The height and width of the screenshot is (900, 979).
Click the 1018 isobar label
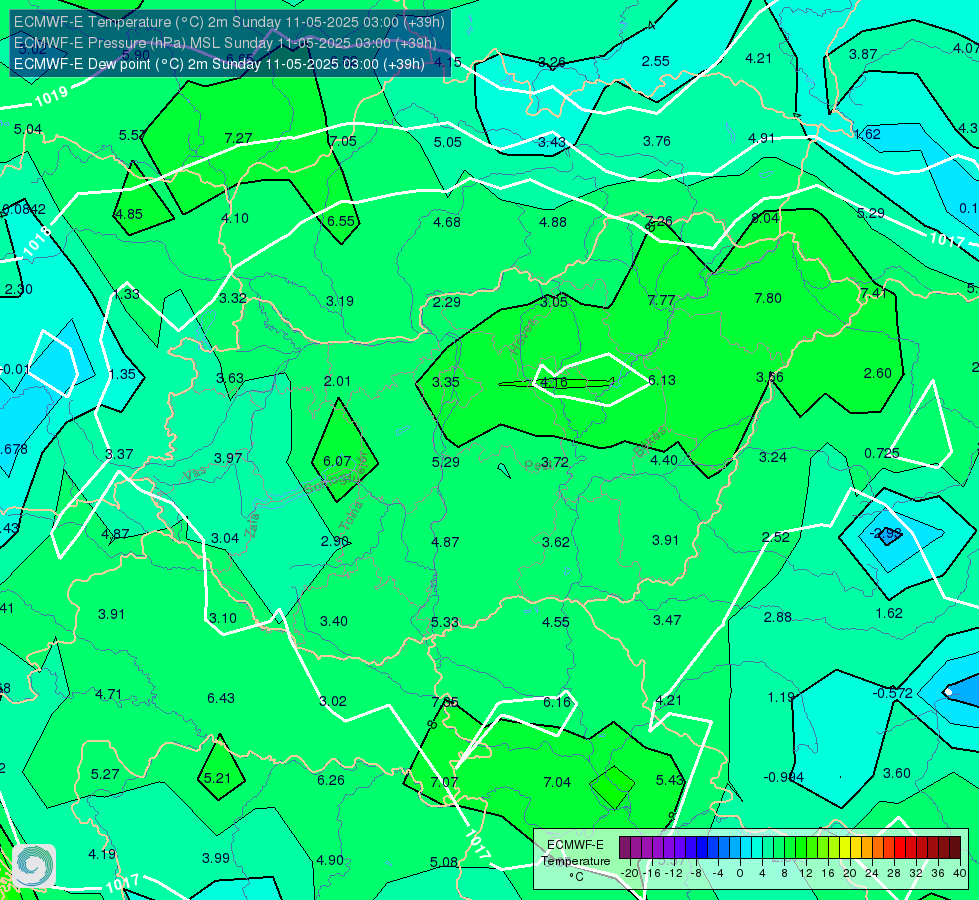pos(37,242)
